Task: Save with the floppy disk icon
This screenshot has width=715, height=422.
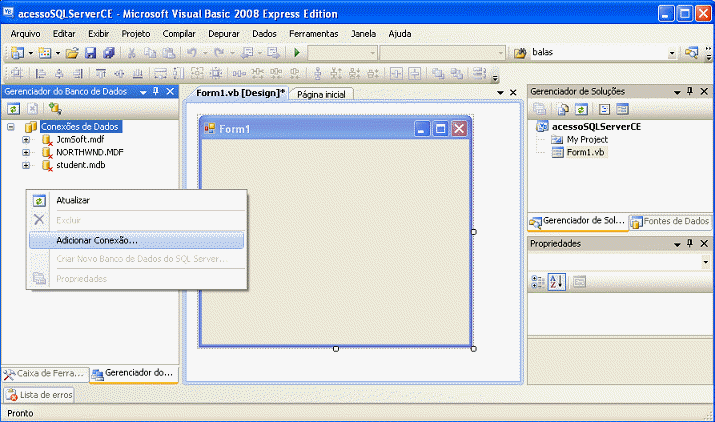Action: [x=90, y=53]
